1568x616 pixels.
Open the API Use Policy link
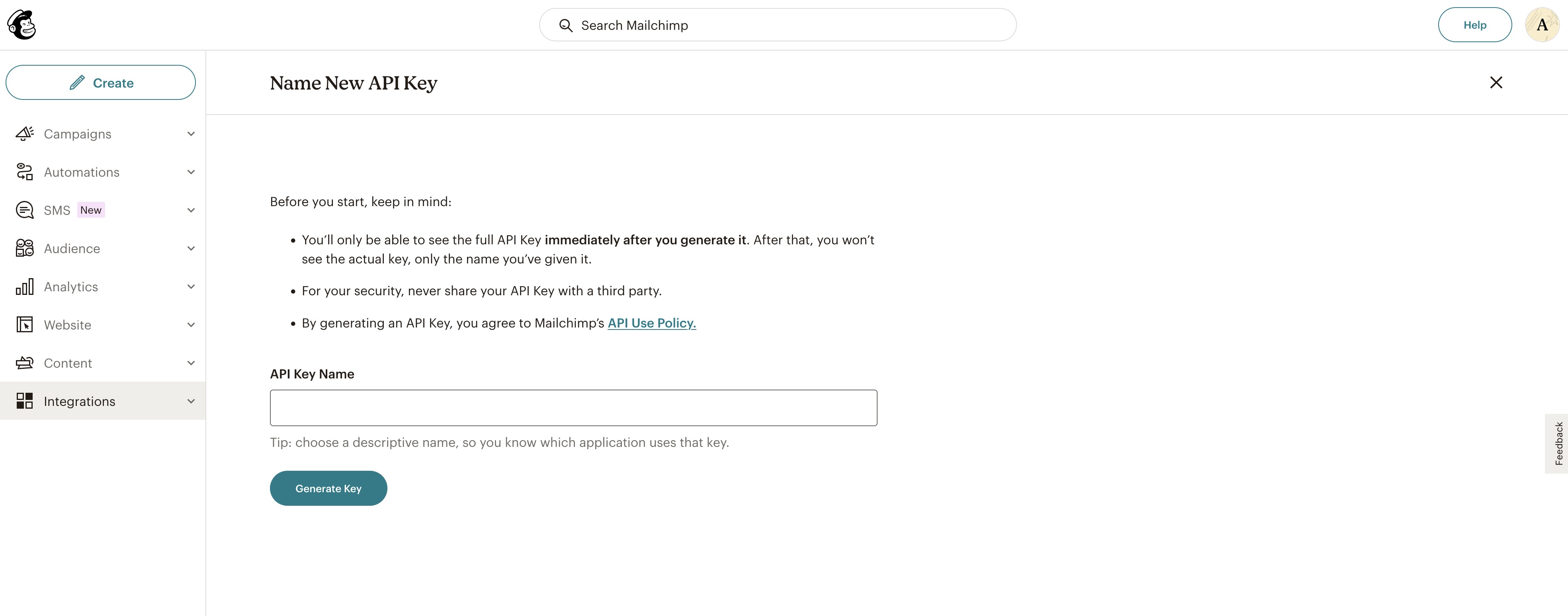(651, 323)
